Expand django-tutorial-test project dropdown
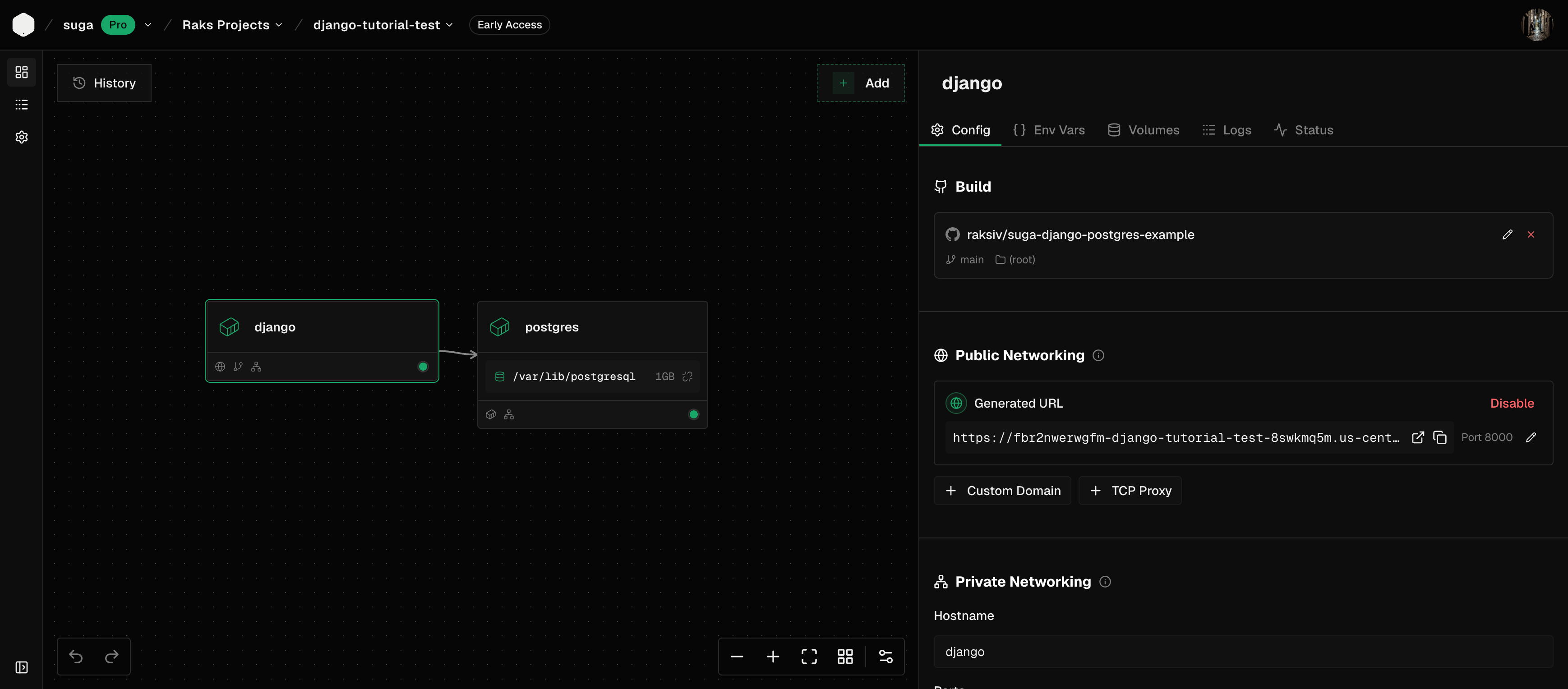 pos(449,25)
